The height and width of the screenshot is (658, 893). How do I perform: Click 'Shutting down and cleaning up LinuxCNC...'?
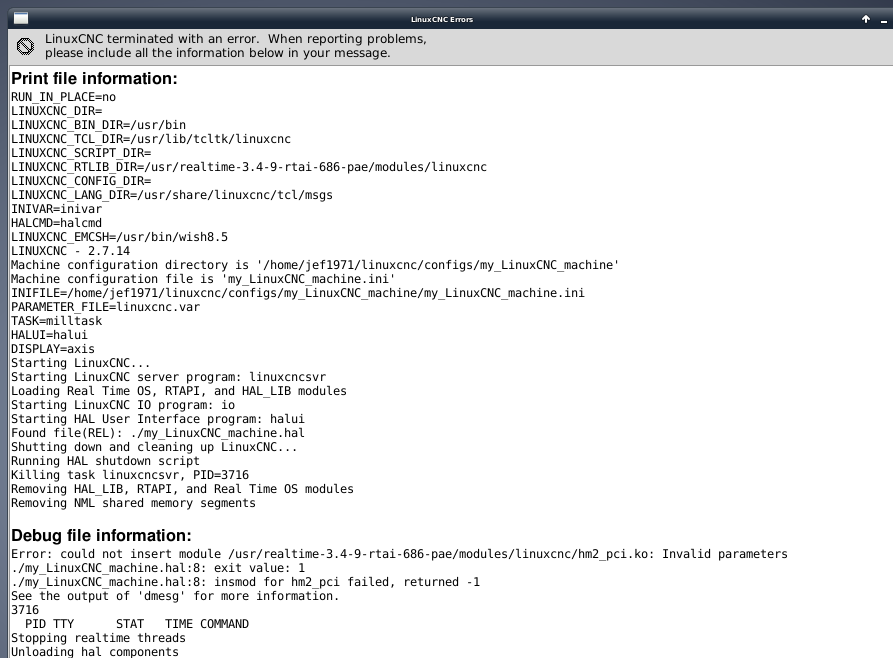(x=154, y=447)
